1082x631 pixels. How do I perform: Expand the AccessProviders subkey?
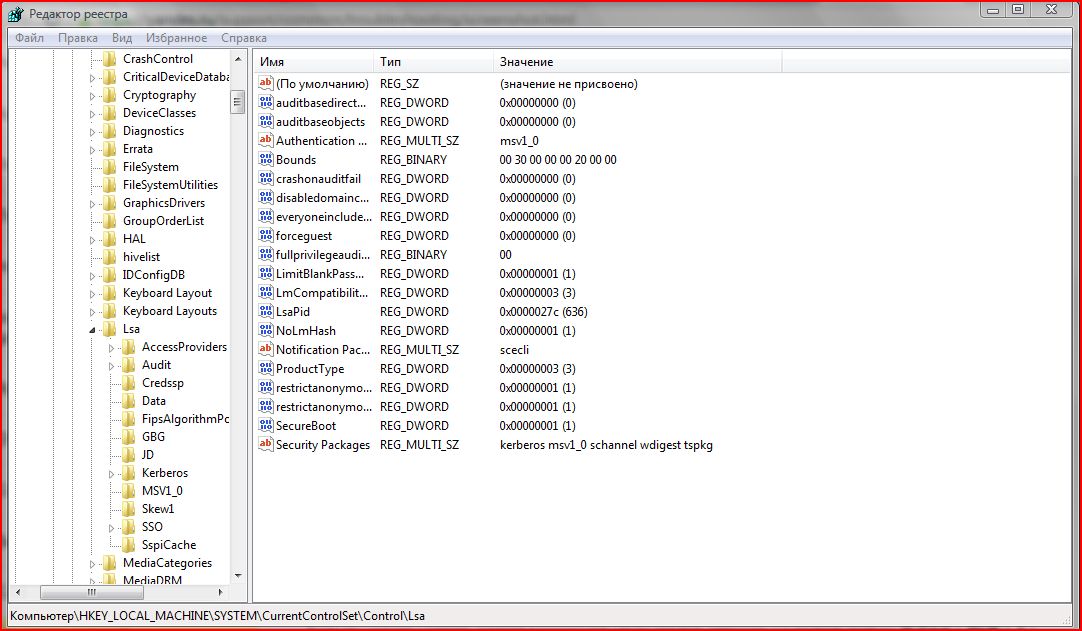coord(112,347)
